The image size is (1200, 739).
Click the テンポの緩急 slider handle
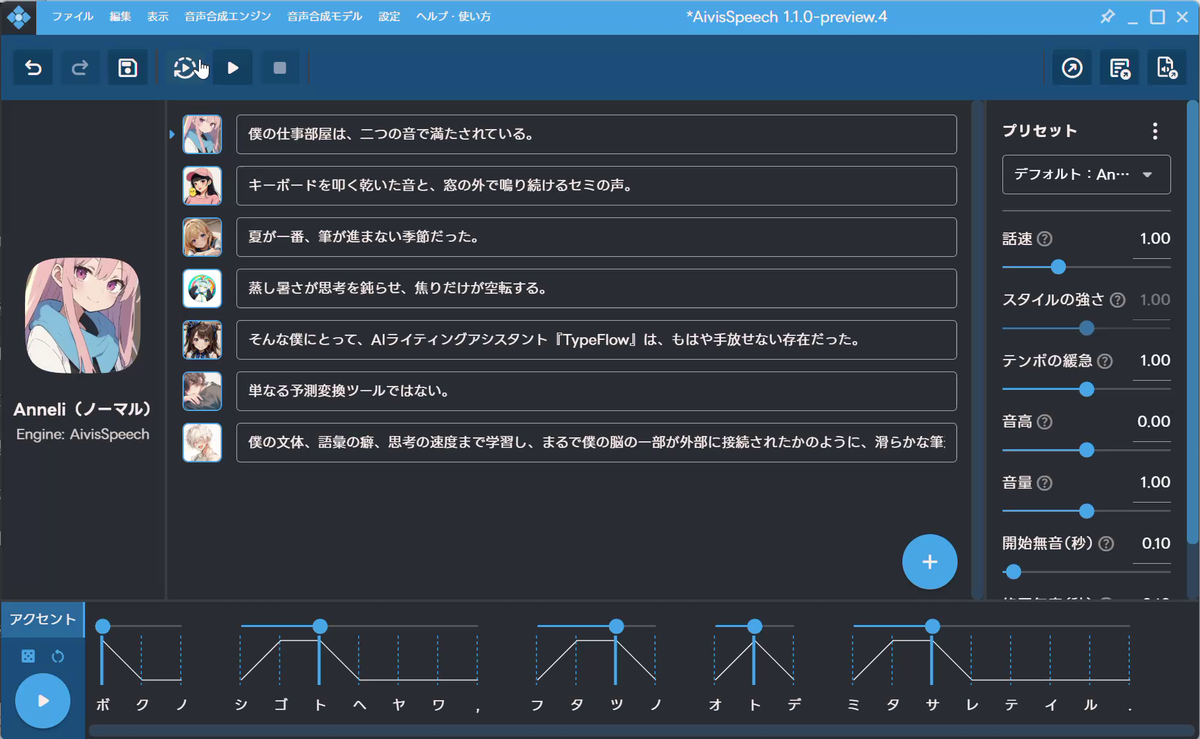[x=1087, y=389]
